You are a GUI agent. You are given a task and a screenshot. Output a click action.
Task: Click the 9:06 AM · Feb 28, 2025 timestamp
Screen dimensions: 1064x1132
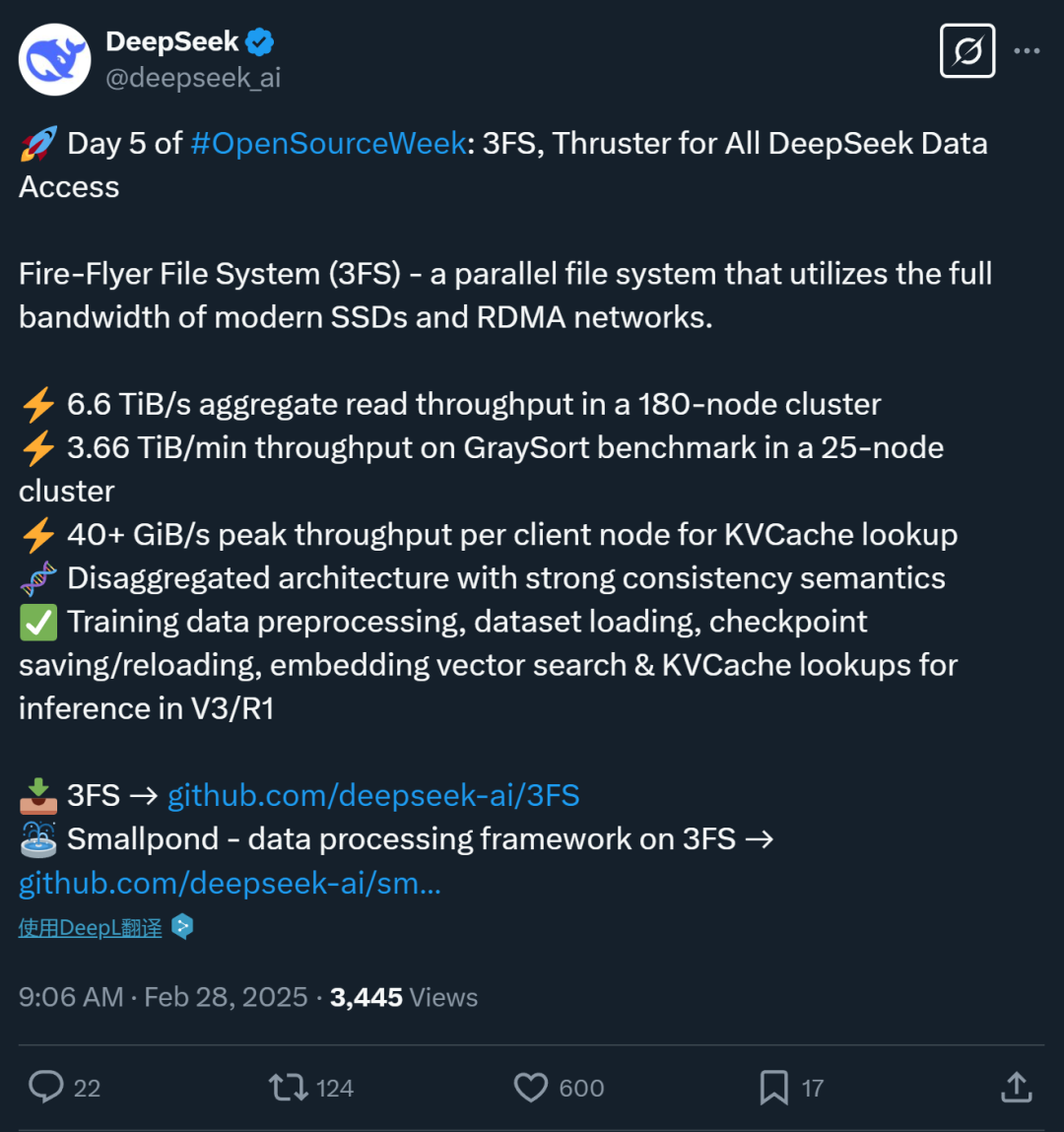tap(164, 997)
